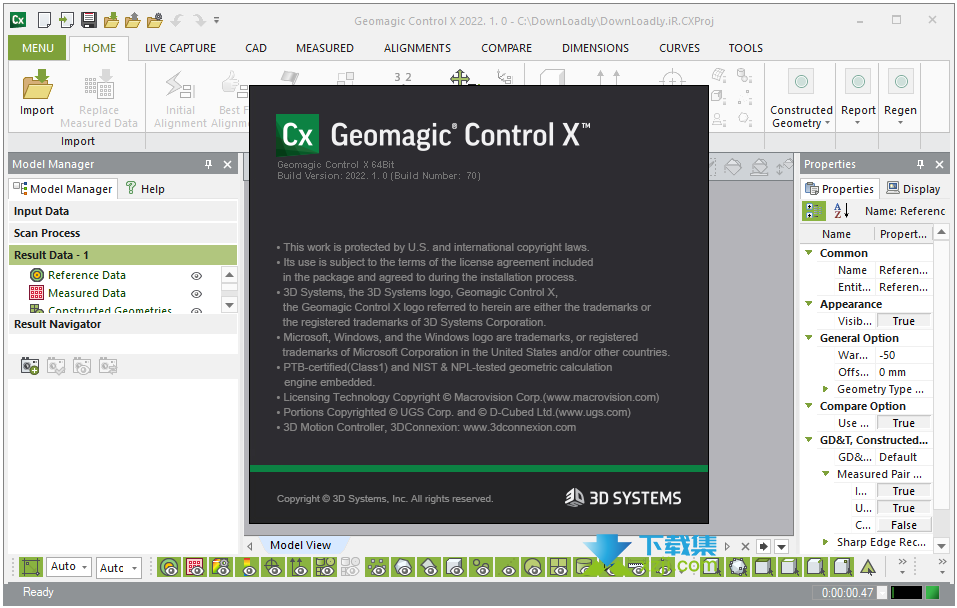Click page with green arrow quick icon
The height and width of the screenshot is (608, 957).
[67, 20]
